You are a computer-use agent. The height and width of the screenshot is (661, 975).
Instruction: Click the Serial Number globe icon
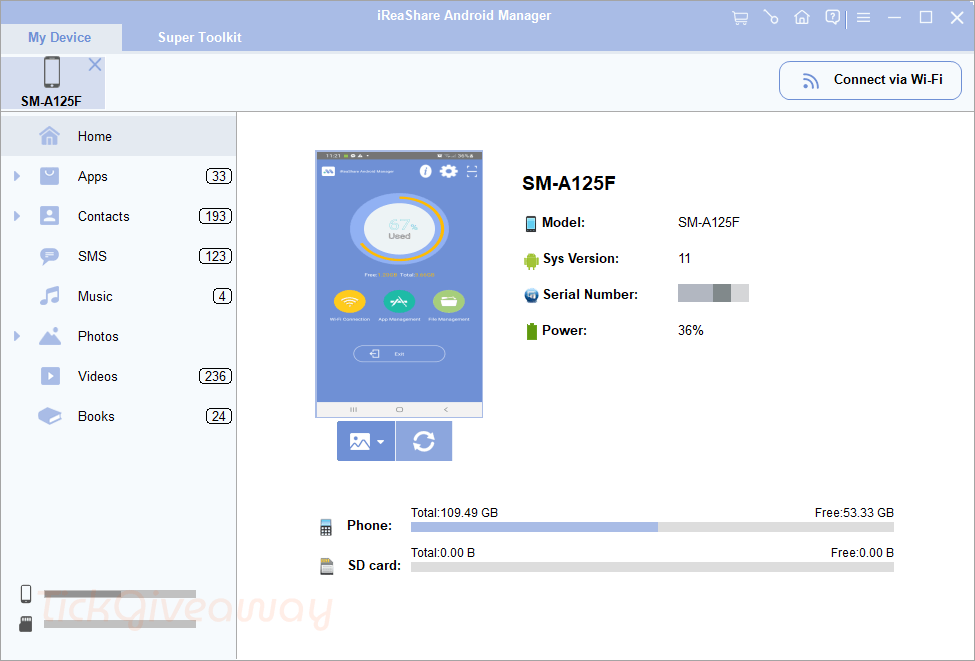(x=531, y=295)
